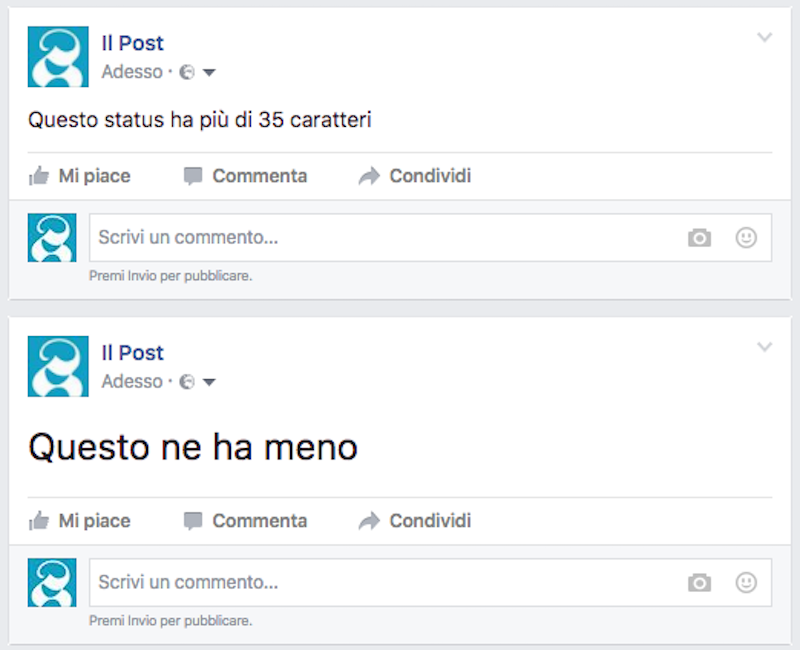Open second post's privacy audience dropdown
This screenshot has width=800, height=650.
point(209,382)
